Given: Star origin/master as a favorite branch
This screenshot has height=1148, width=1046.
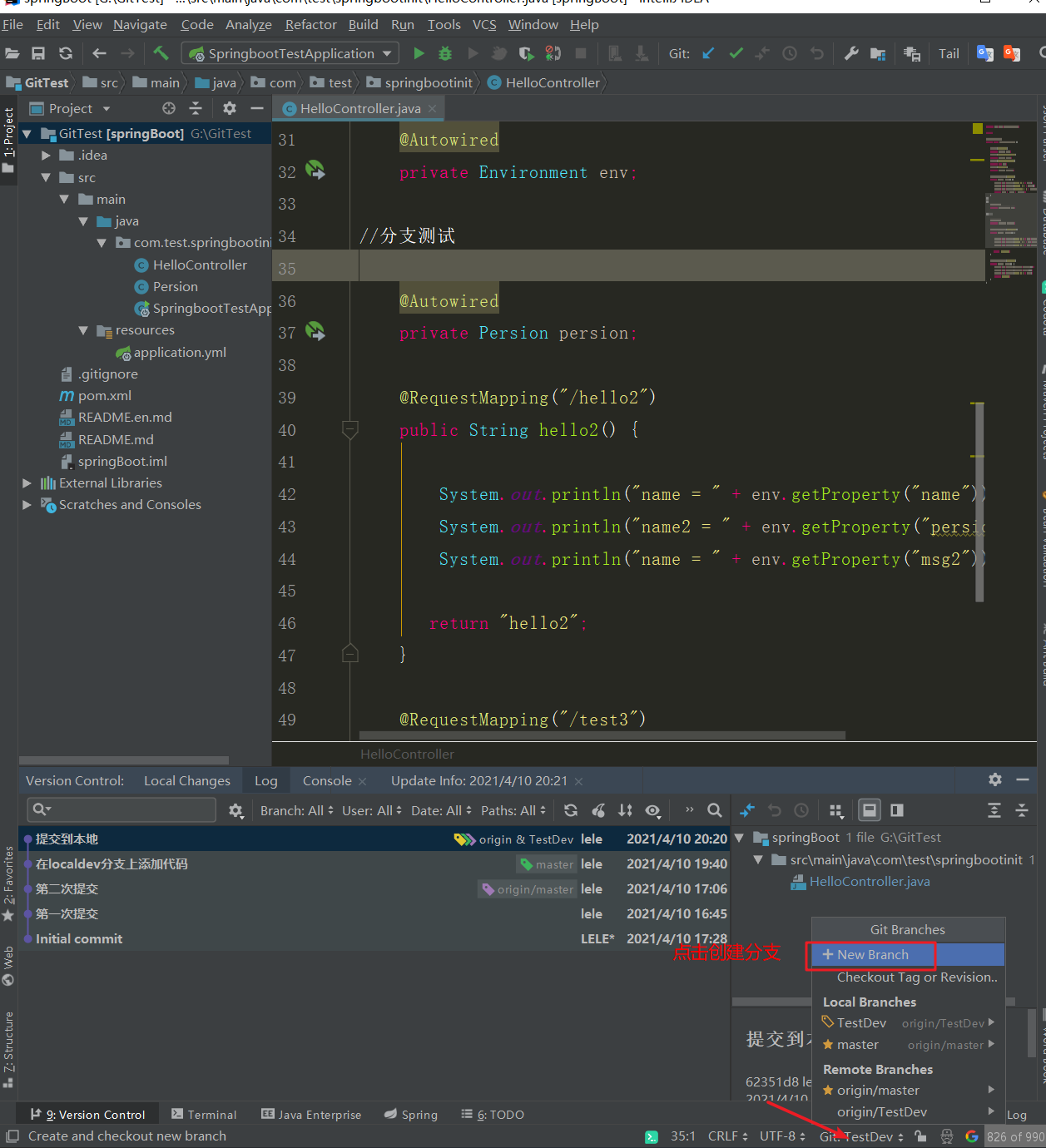Looking at the screenshot, I should pos(828,1090).
